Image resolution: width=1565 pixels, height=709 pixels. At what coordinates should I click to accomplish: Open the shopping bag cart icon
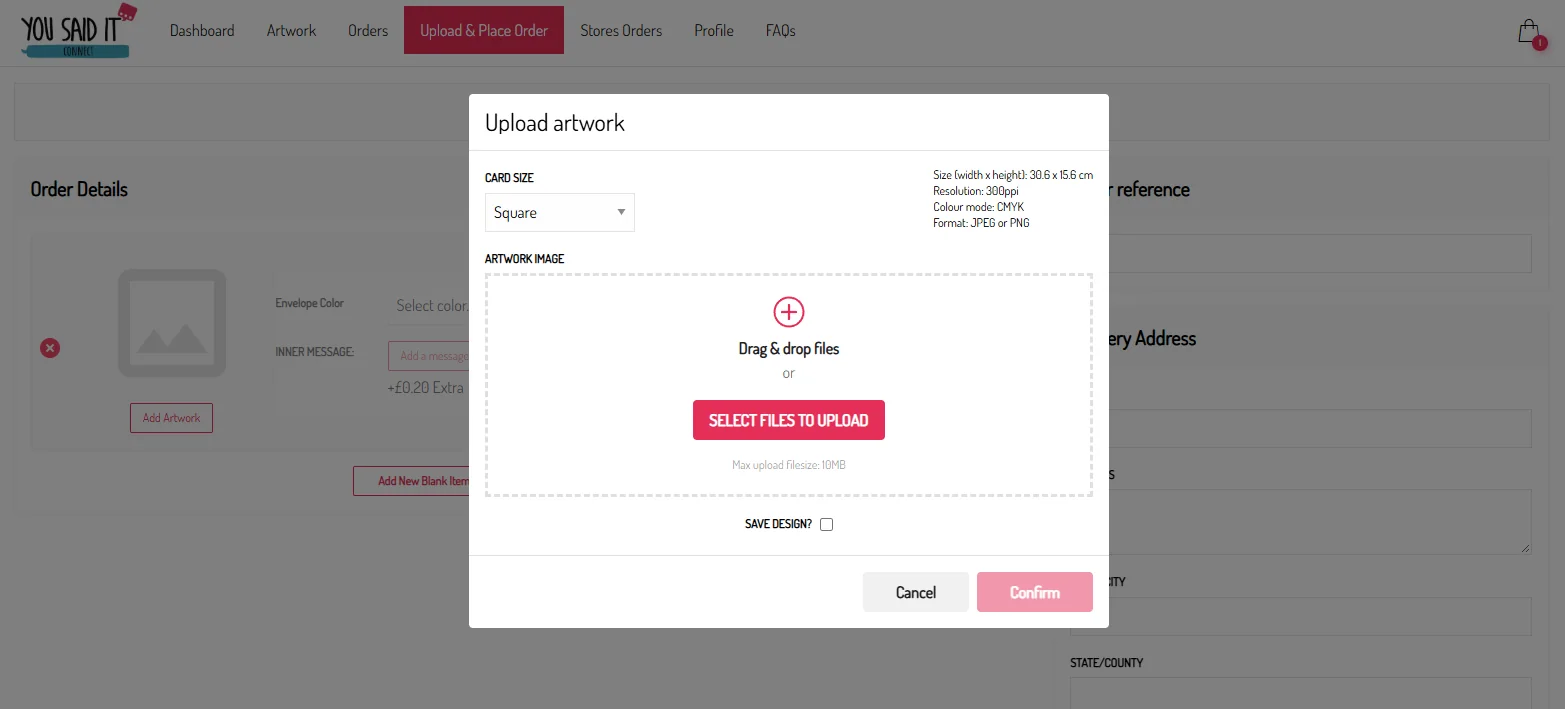1530,32
